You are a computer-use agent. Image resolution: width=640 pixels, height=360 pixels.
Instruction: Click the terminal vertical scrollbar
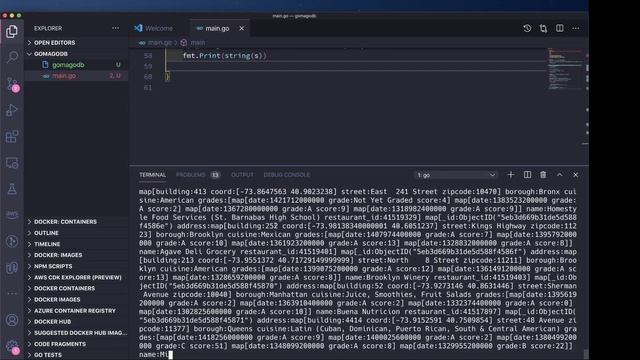[x=586, y=353]
